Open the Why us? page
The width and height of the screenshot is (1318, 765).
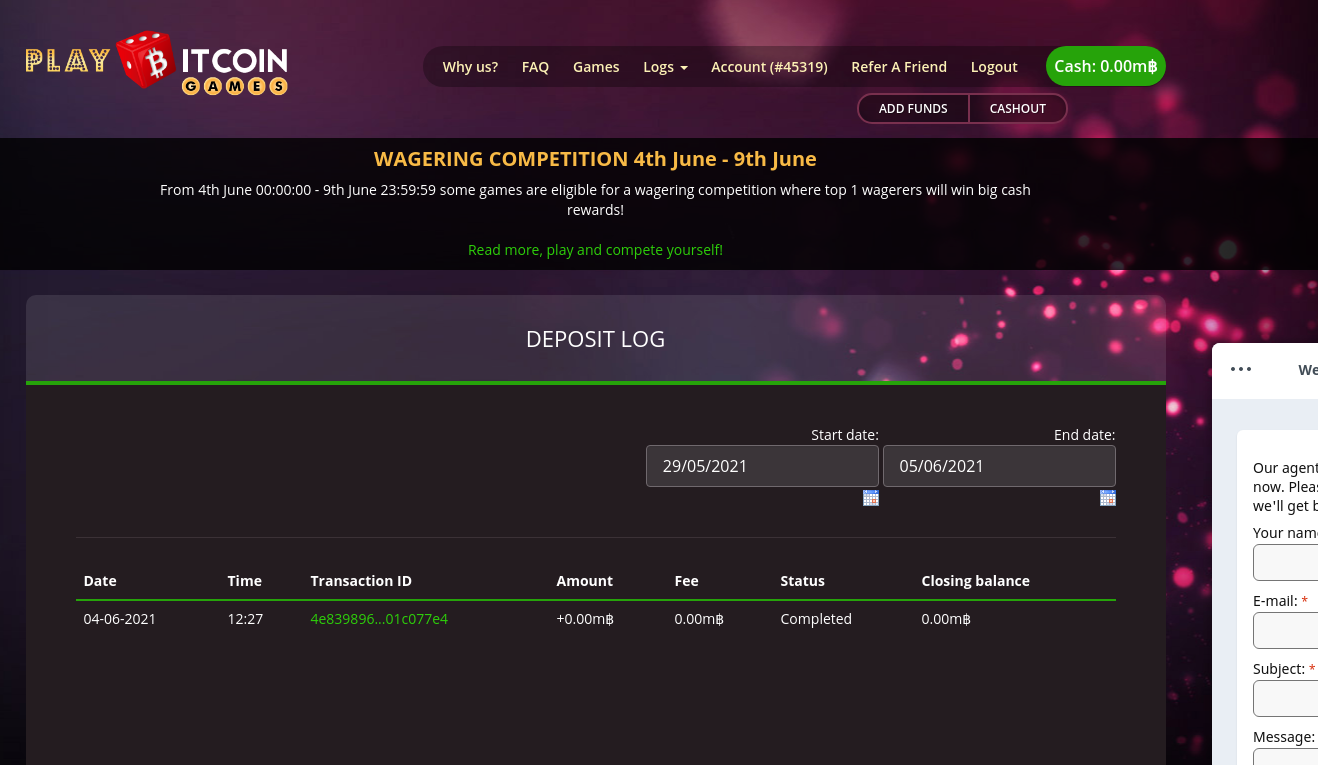470,67
